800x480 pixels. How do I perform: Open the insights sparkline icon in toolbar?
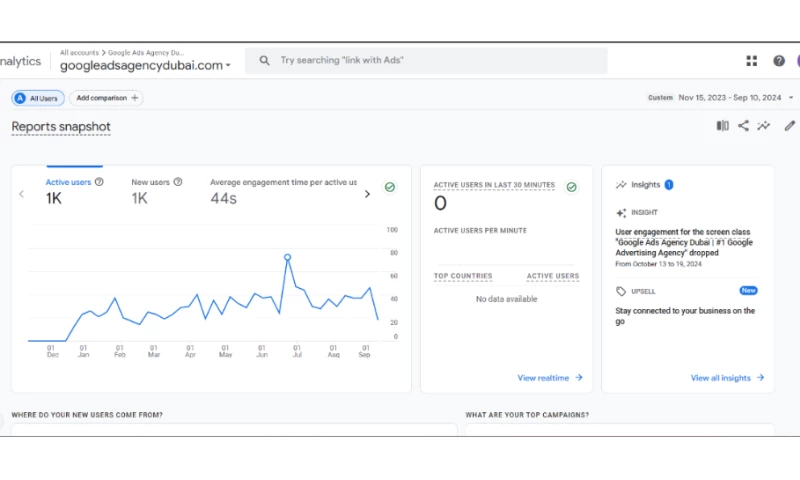point(764,125)
